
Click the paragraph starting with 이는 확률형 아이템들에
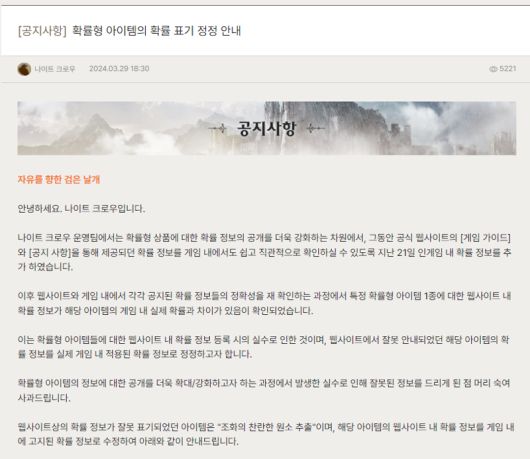[264, 347]
